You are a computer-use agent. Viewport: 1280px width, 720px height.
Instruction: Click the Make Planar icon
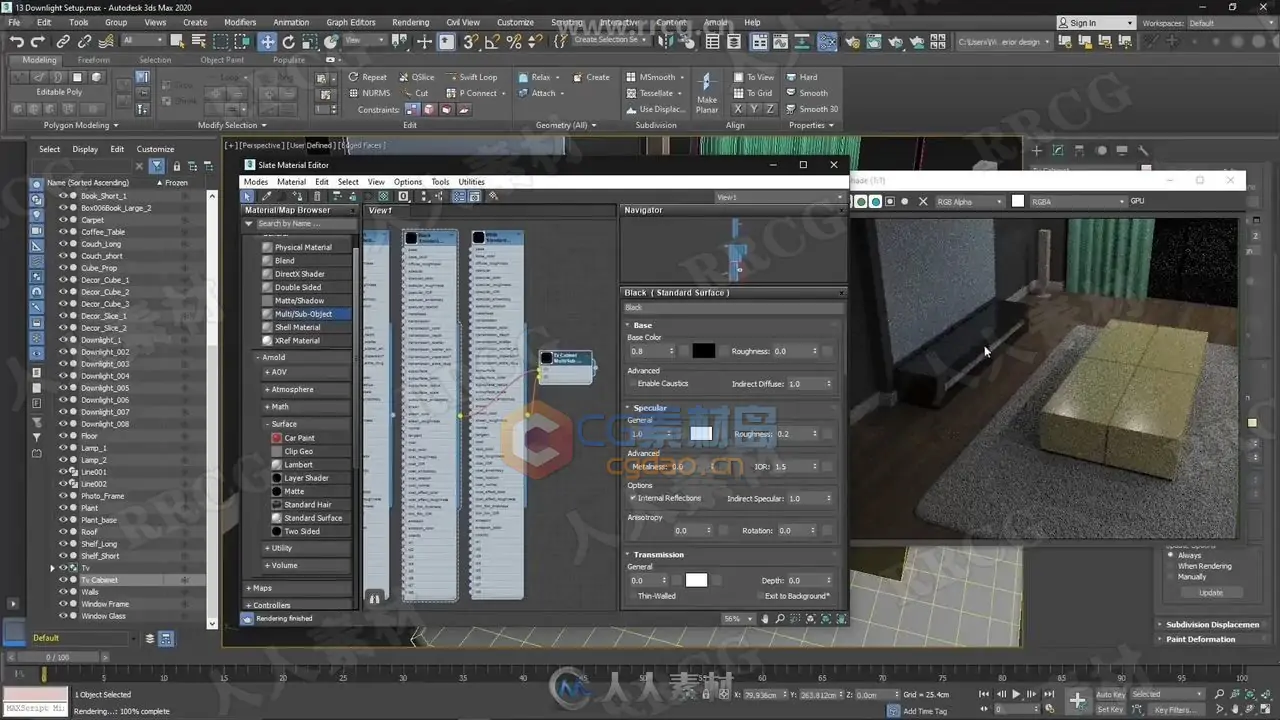coord(707,84)
